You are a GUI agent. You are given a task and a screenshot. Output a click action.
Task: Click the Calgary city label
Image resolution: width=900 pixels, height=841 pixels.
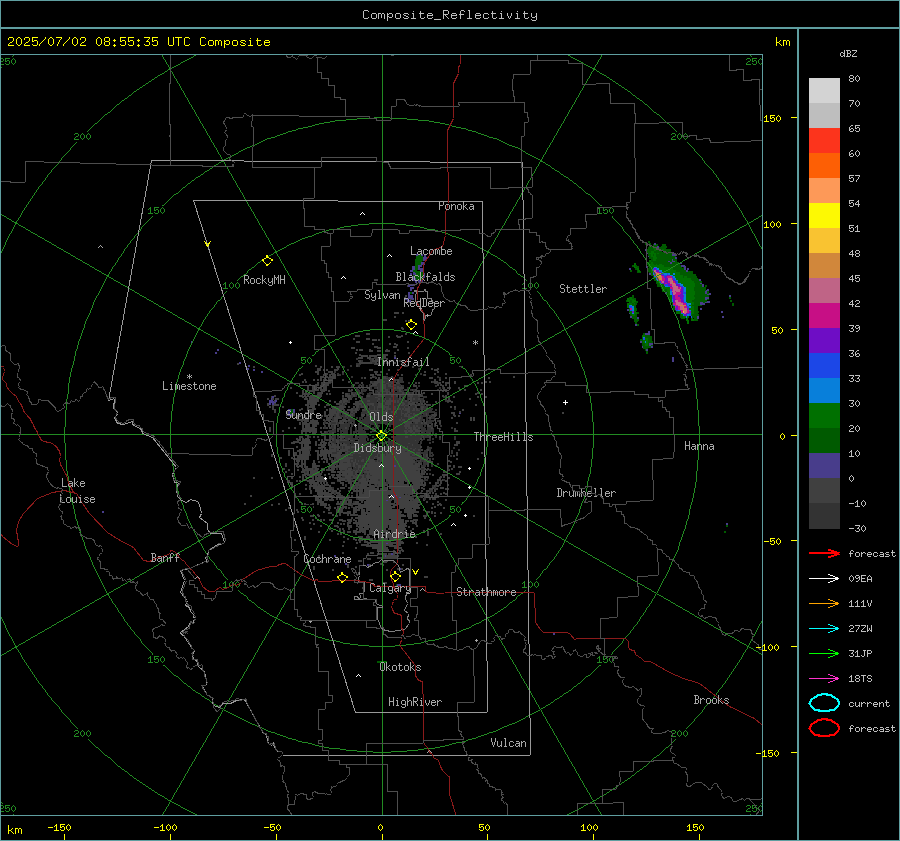[x=390, y=588]
